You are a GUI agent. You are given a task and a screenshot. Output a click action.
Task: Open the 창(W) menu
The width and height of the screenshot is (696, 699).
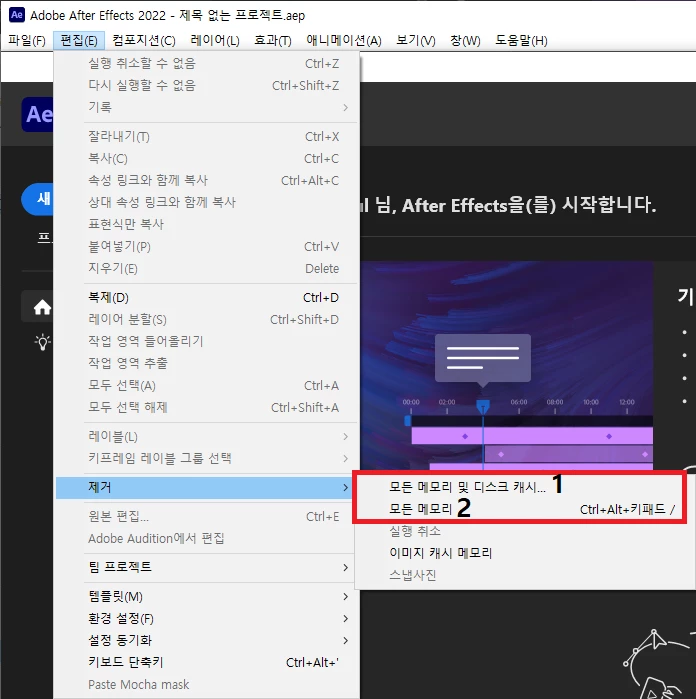tap(465, 41)
